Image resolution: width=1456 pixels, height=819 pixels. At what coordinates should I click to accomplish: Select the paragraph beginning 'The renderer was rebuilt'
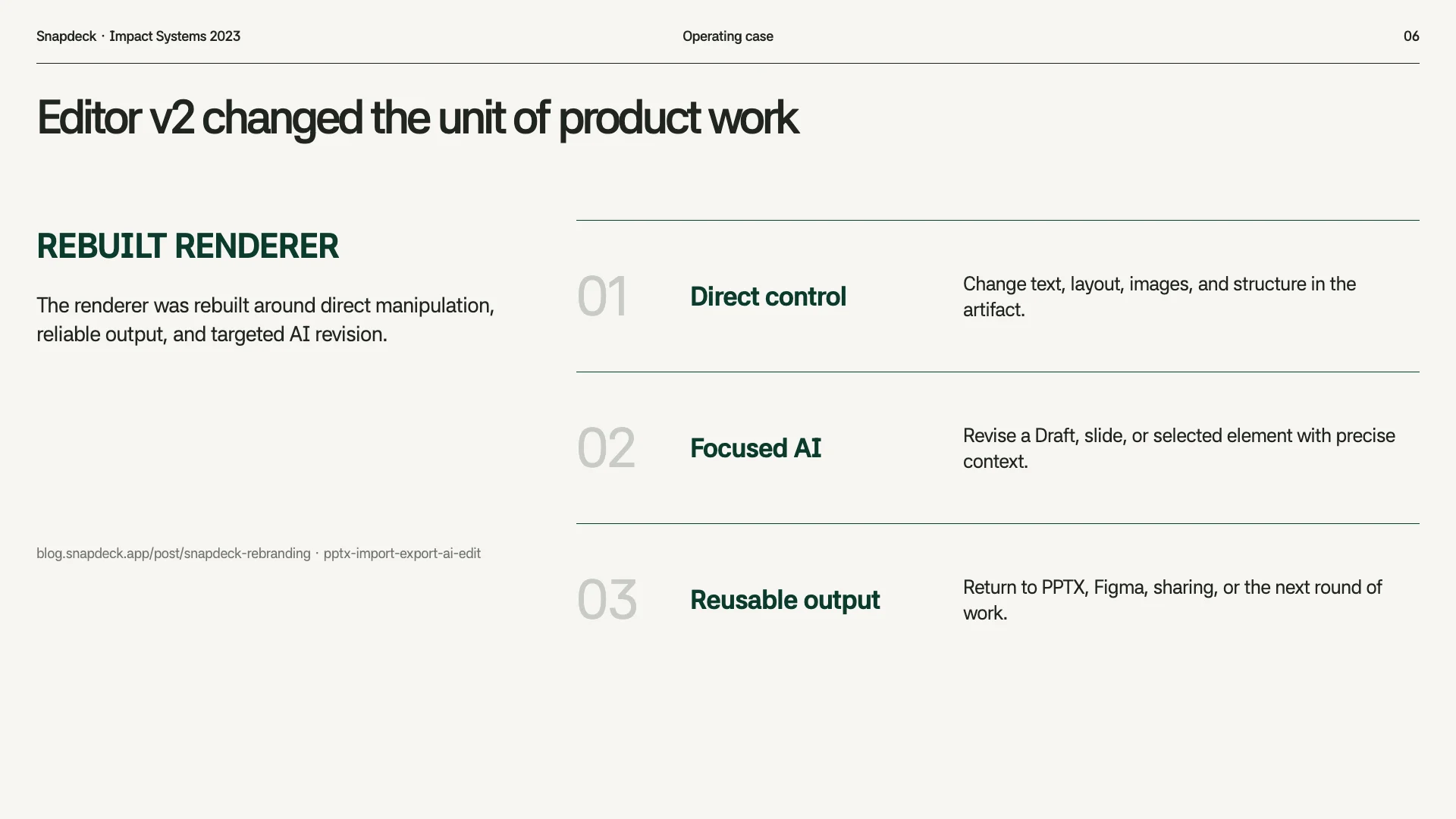point(265,320)
